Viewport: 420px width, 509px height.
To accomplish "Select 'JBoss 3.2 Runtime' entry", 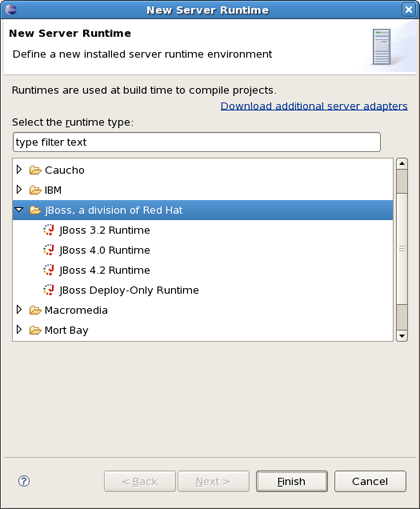I will click(x=105, y=230).
